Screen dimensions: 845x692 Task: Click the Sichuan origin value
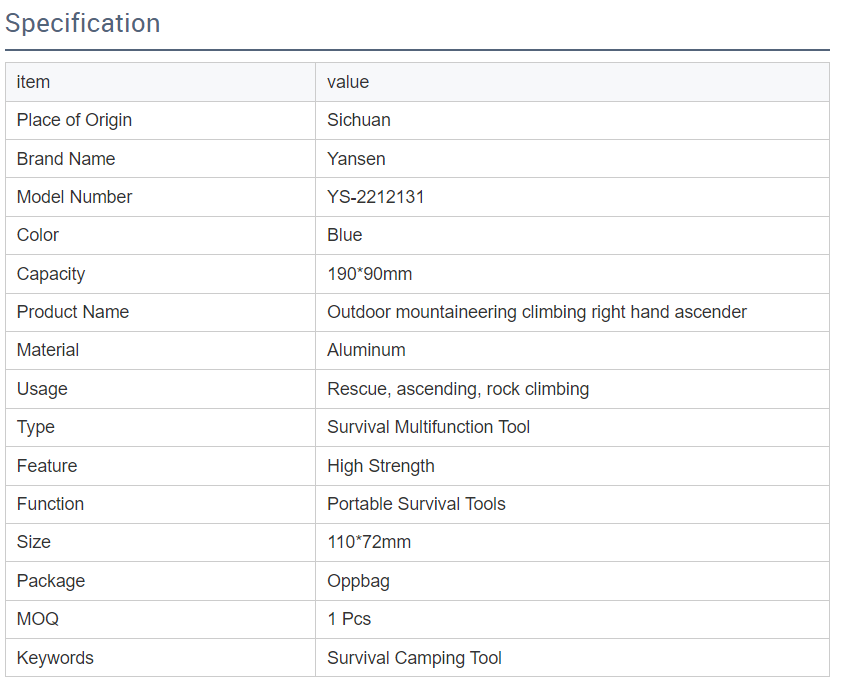(359, 120)
